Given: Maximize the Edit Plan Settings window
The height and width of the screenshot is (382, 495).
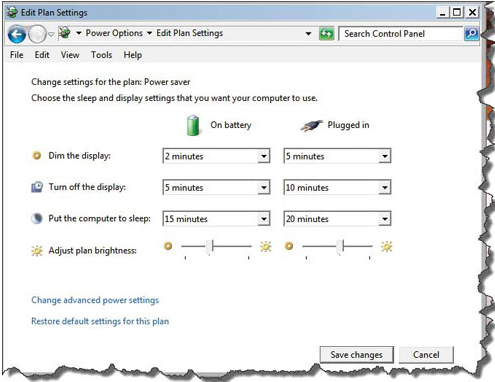Looking at the screenshot, I should pos(457,13).
